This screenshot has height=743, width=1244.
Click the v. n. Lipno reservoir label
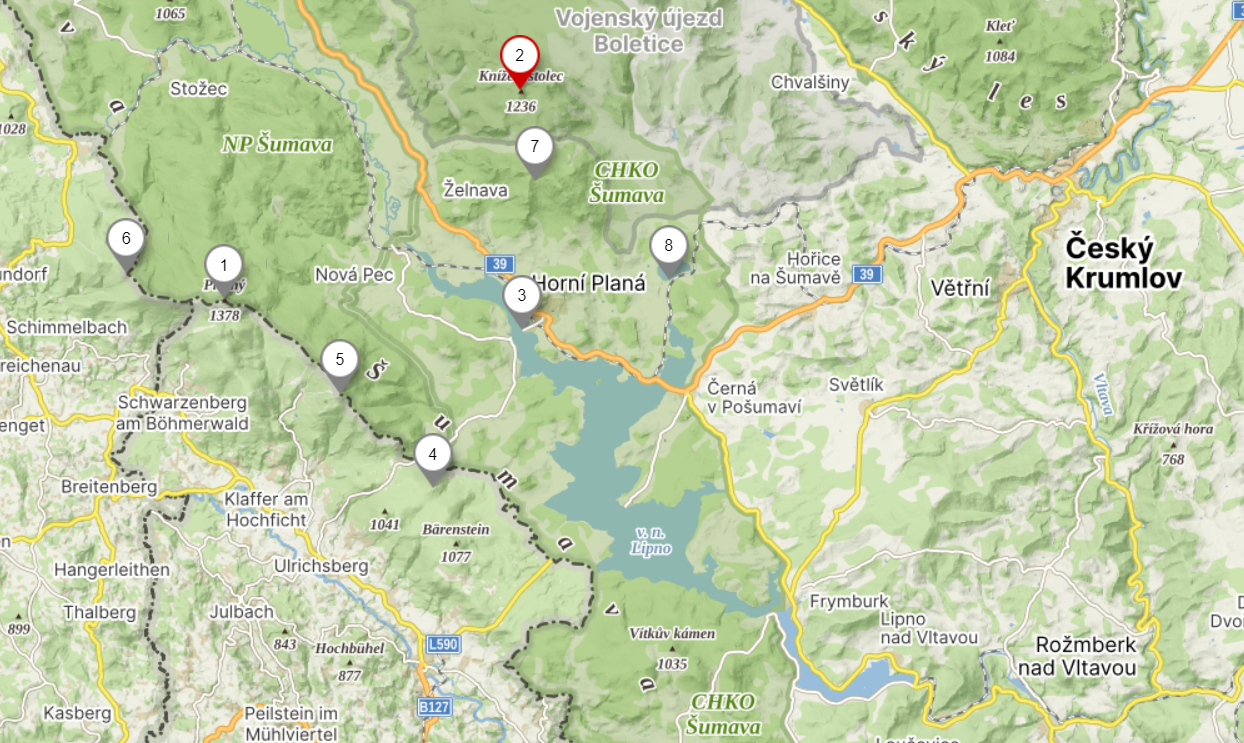[651, 541]
